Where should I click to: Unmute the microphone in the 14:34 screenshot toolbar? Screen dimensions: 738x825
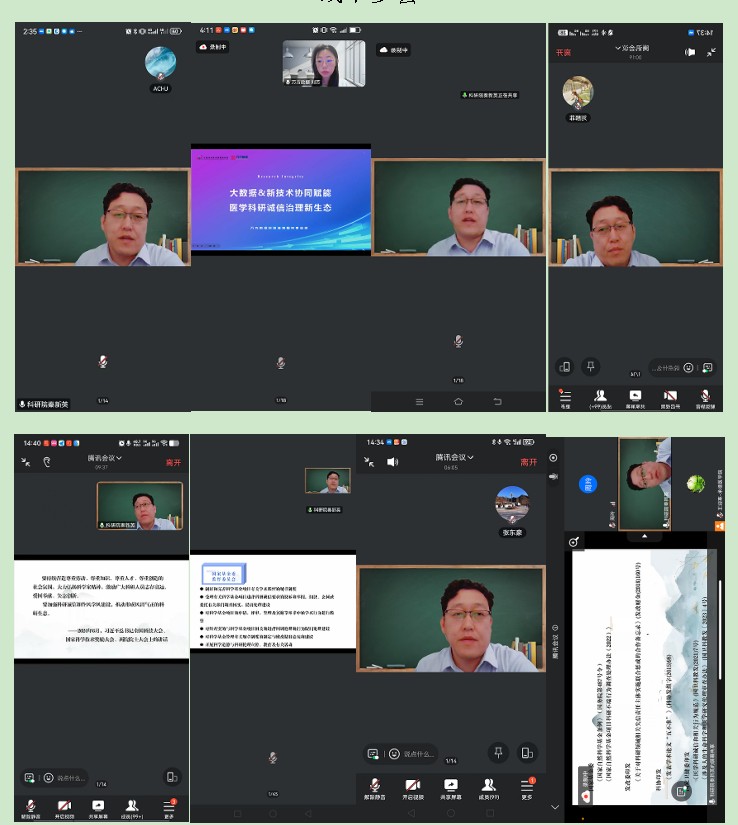click(x=375, y=789)
